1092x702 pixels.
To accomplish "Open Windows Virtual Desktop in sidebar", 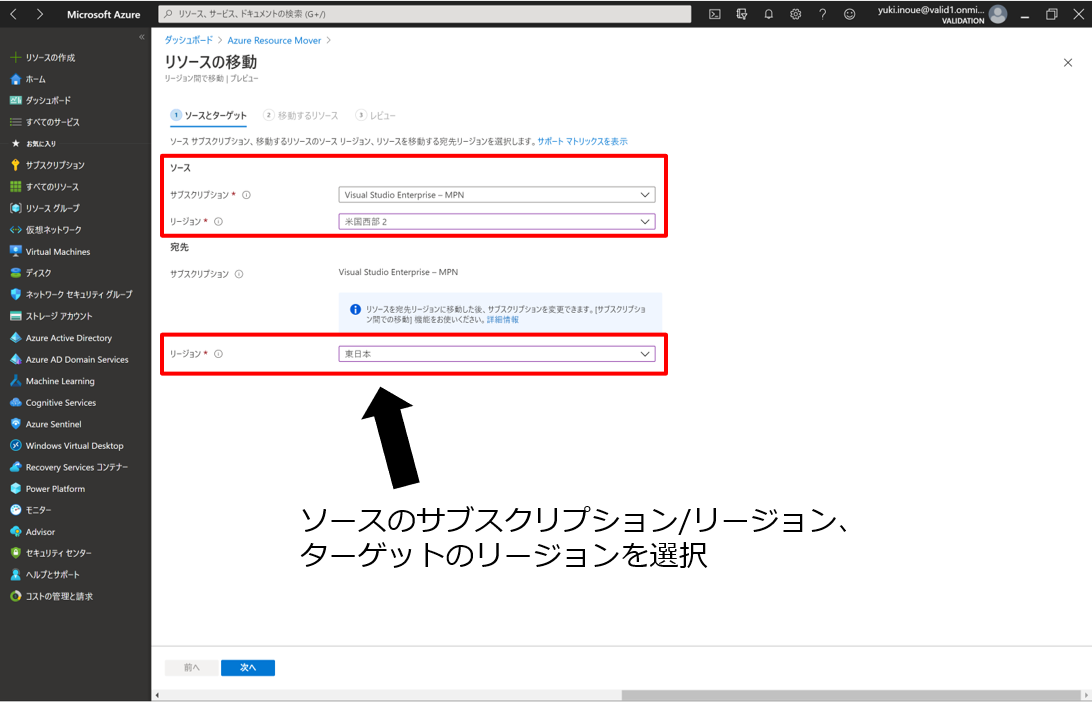I will pos(75,446).
